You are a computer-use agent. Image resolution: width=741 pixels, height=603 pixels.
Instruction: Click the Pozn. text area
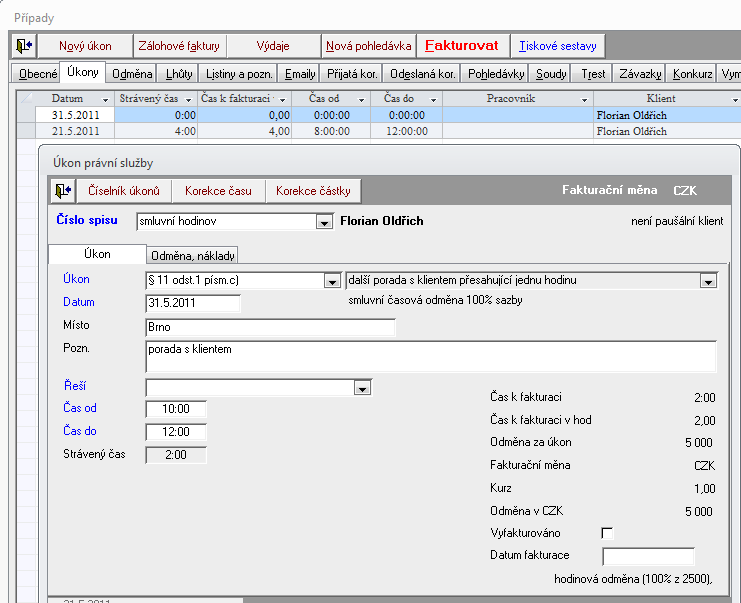(x=431, y=357)
